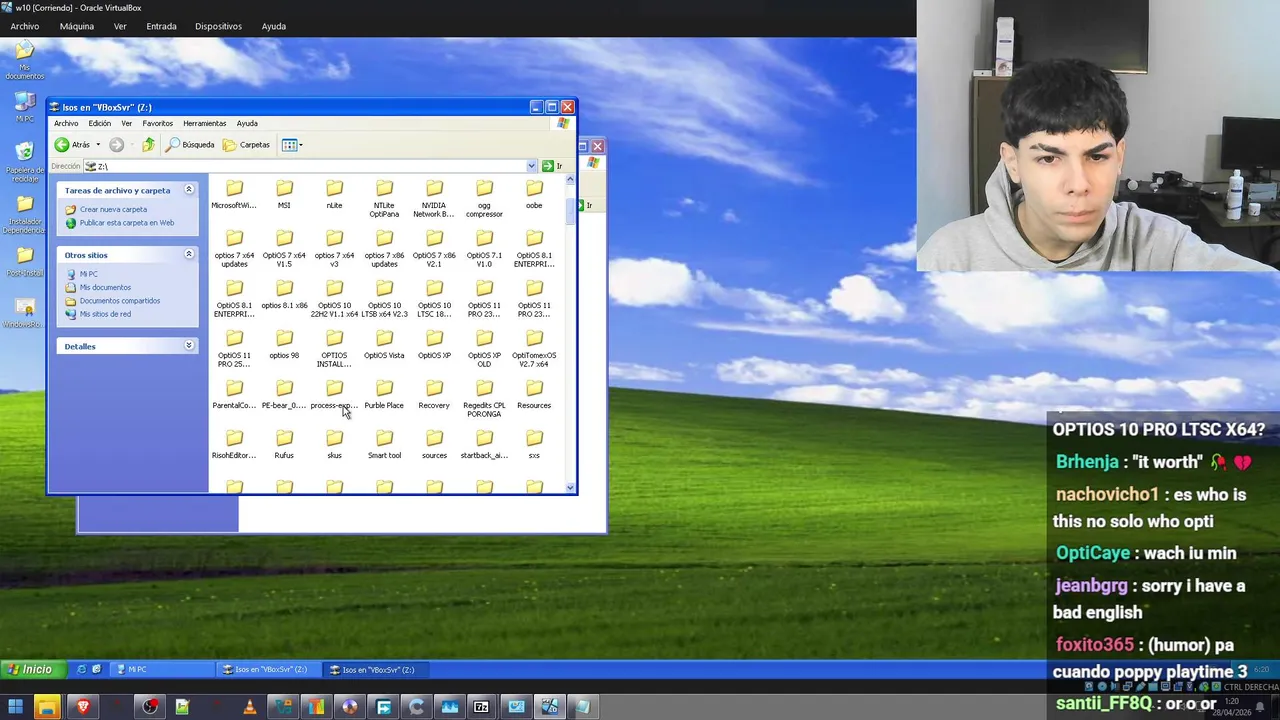Select the OptiTomexOS V2.7 x64 folder
The height and width of the screenshot is (720, 1280).
pos(534,348)
